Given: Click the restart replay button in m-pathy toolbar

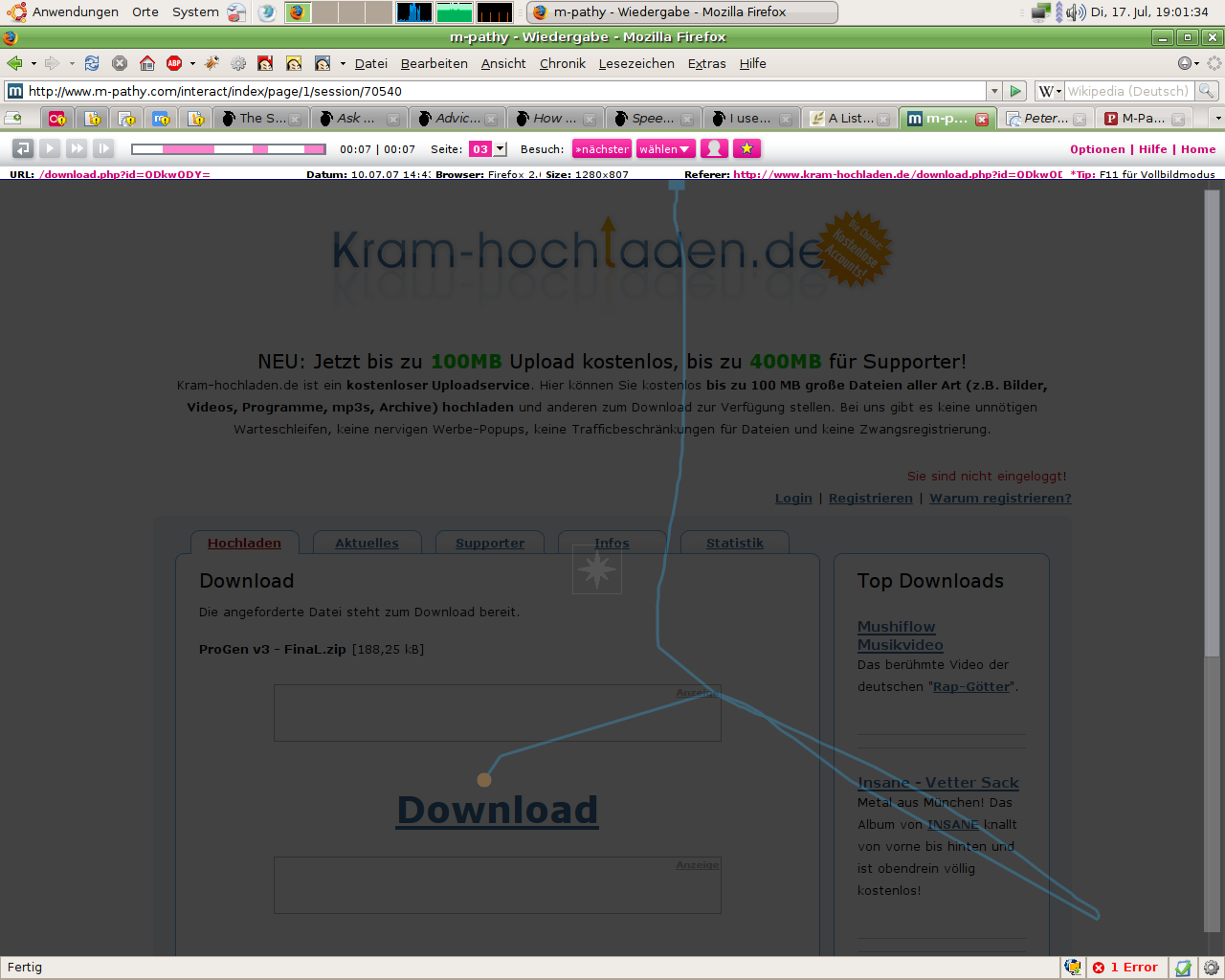Looking at the screenshot, I should coord(23,148).
